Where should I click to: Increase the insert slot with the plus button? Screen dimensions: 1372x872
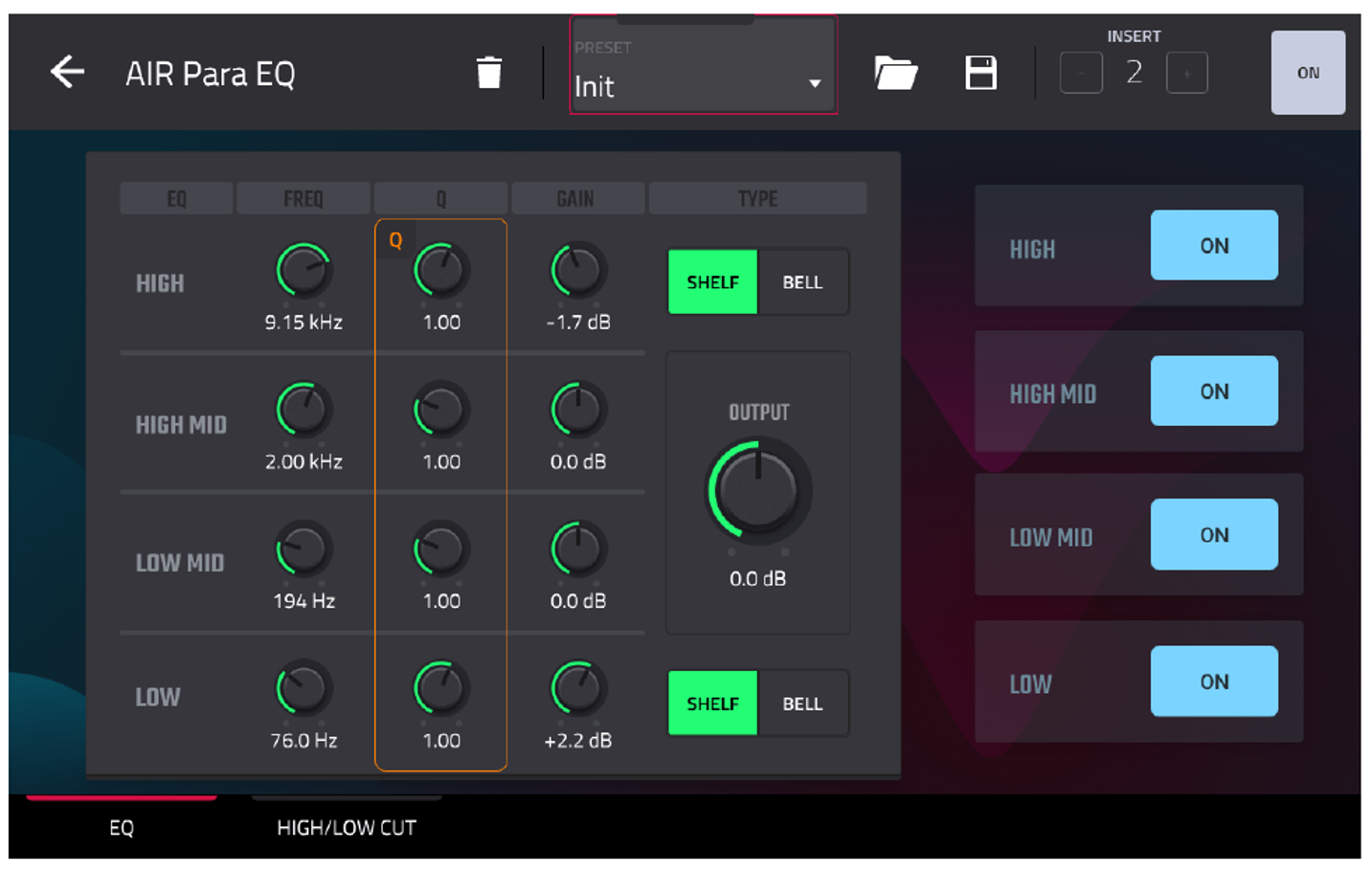click(1186, 73)
